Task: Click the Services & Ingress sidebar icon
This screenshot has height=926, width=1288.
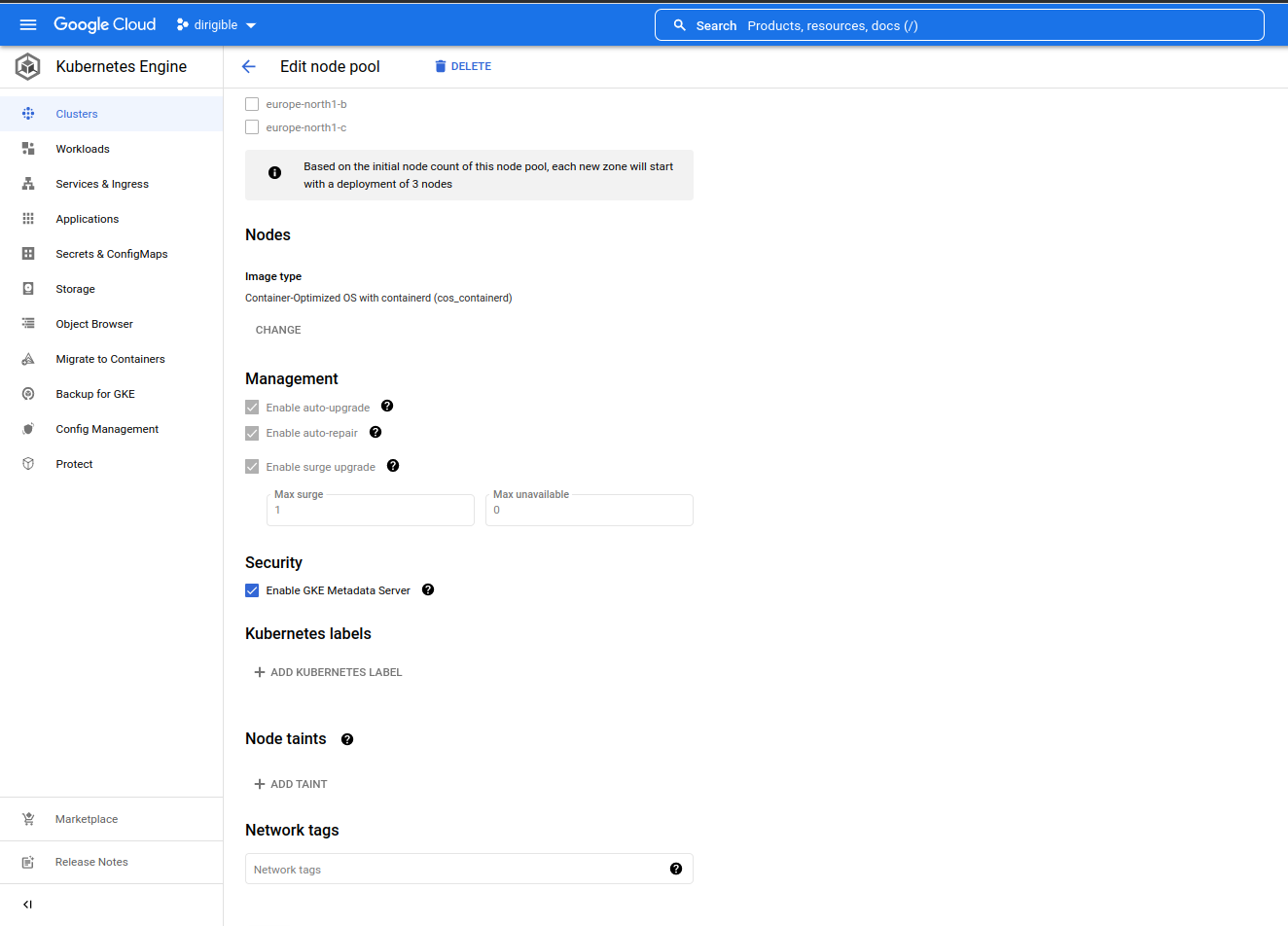Action: point(28,184)
